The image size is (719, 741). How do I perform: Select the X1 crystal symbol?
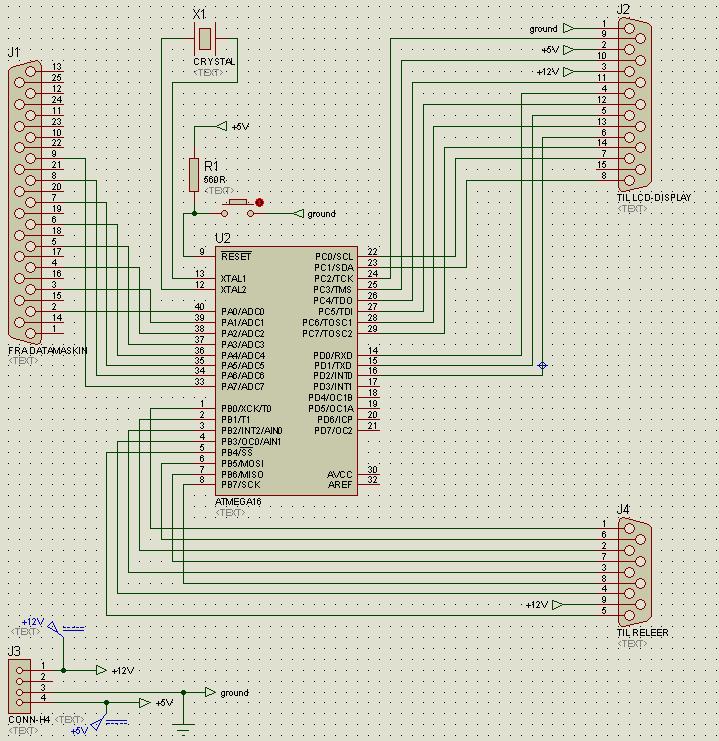click(205, 39)
